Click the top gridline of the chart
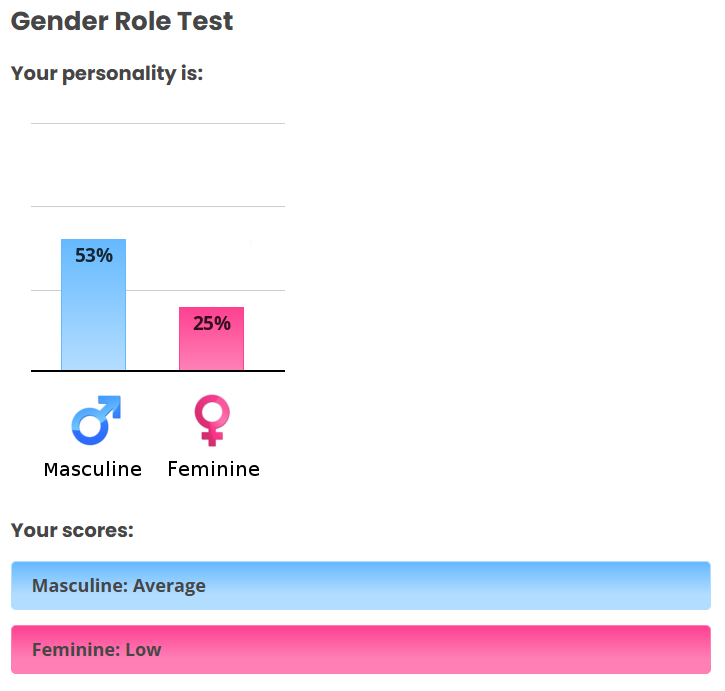This screenshot has width=725, height=691. [x=157, y=123]
